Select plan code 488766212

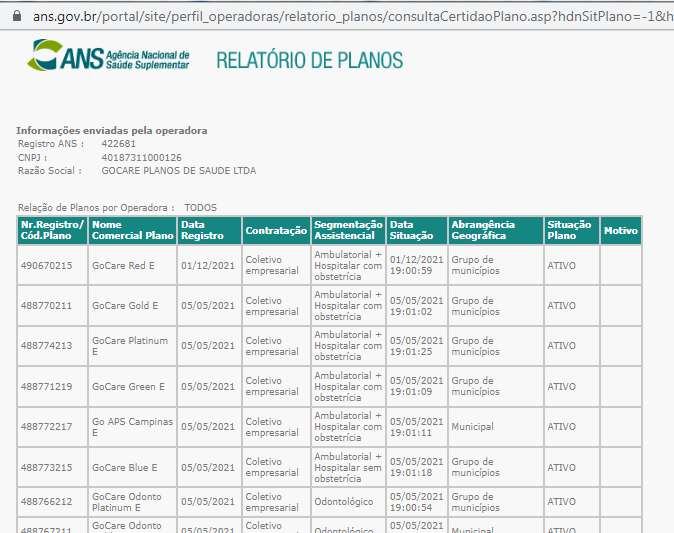tap(46, 502)
